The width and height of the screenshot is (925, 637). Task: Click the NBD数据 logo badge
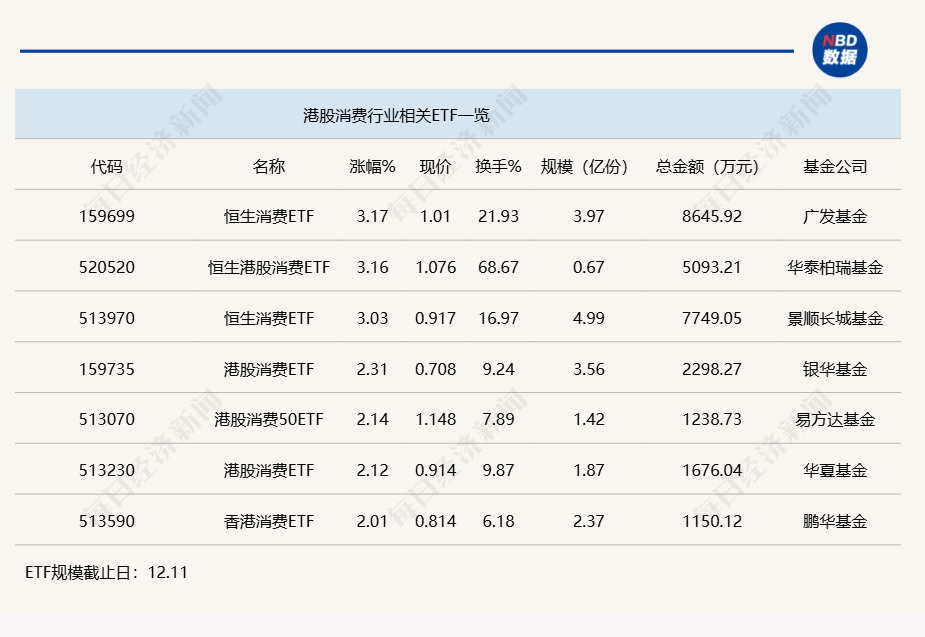pyautogui.click(x=839, y=50)
